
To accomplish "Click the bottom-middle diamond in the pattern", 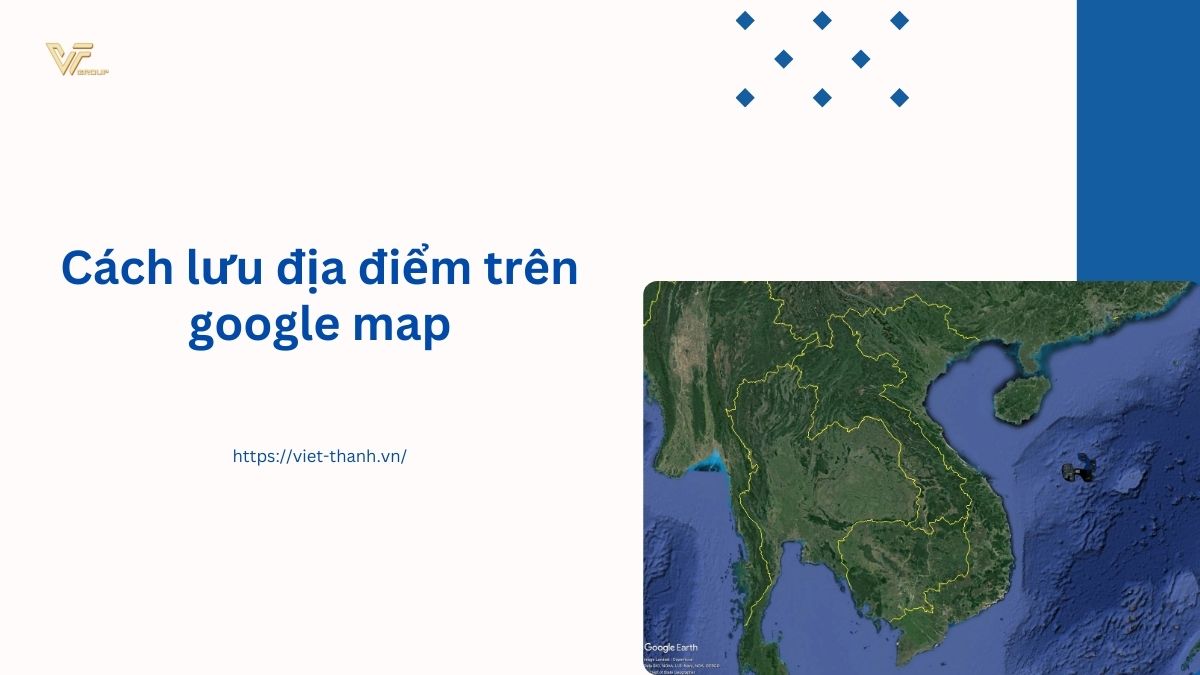I will (822, 97).
